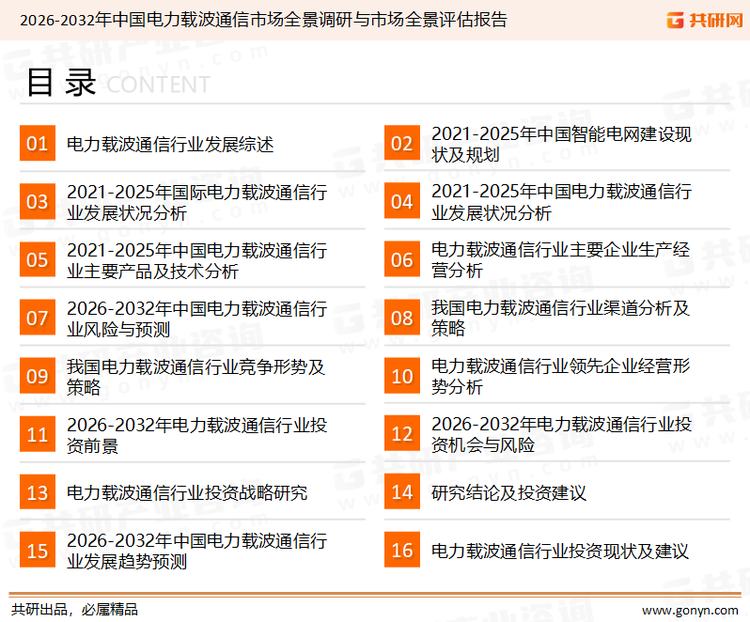This screenshot has width=750, height=622.
Task: Select the orange 01 chapter number box
Action: 37,143
